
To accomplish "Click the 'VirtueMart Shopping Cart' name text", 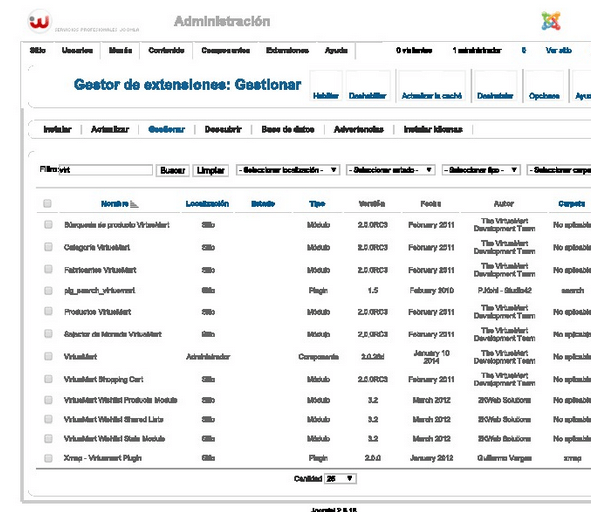I will point(104,379).
